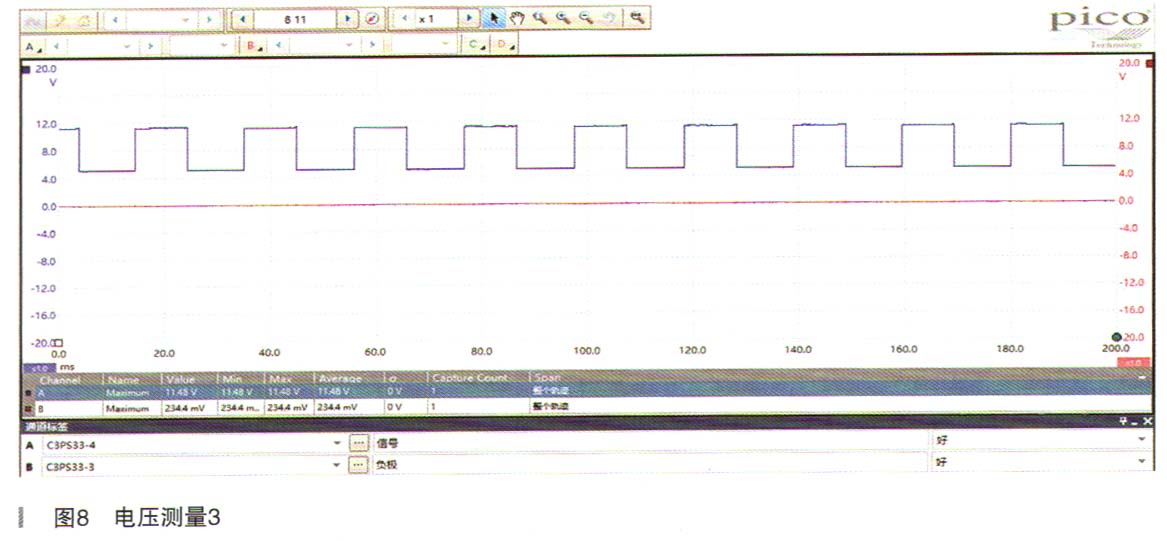Click the compass buffer navigator icon
This screenshot has width=1167, height=541.
pyautogui.click(x=371, y=18)
